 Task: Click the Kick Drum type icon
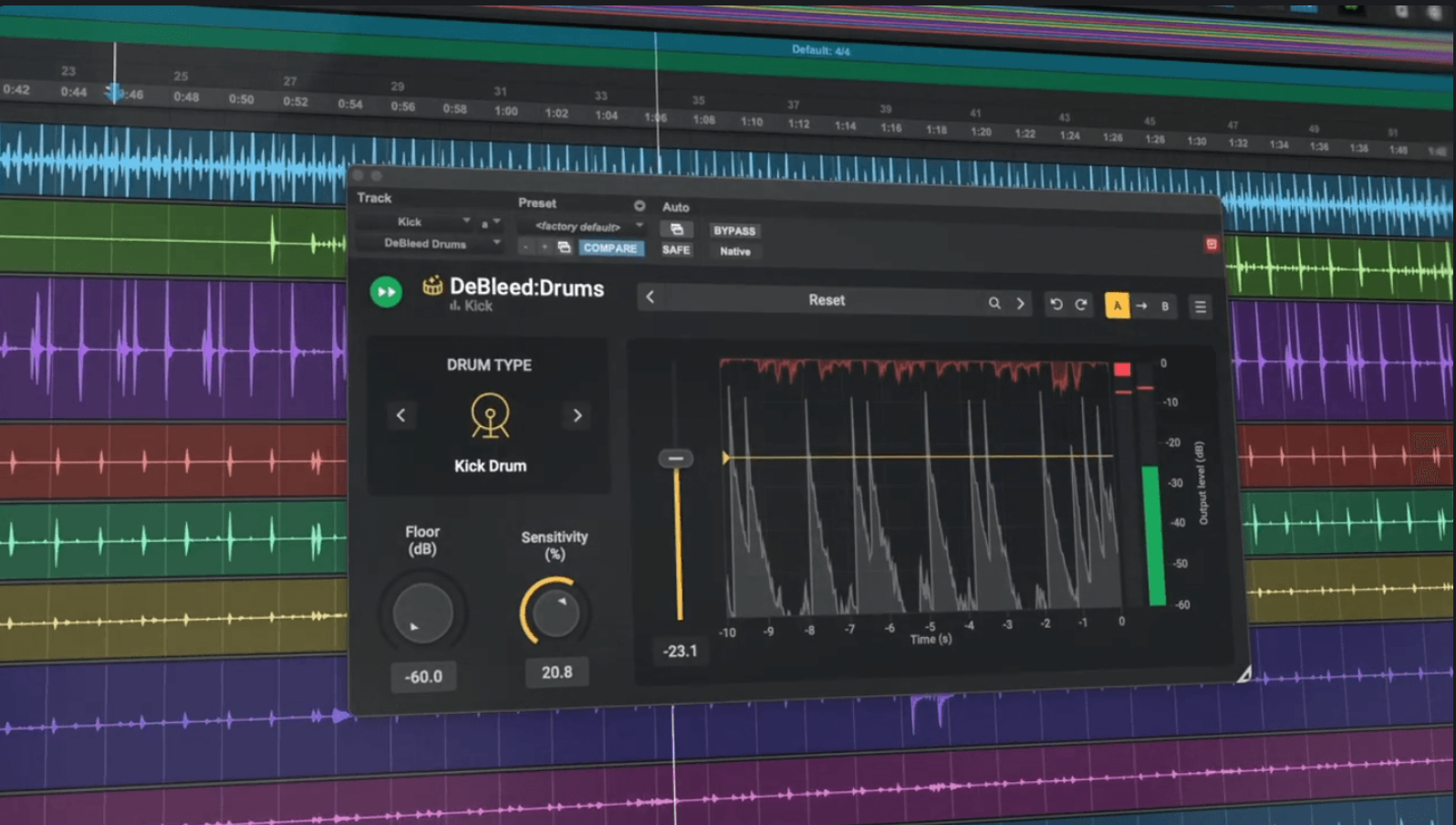(x=490, y=415)
